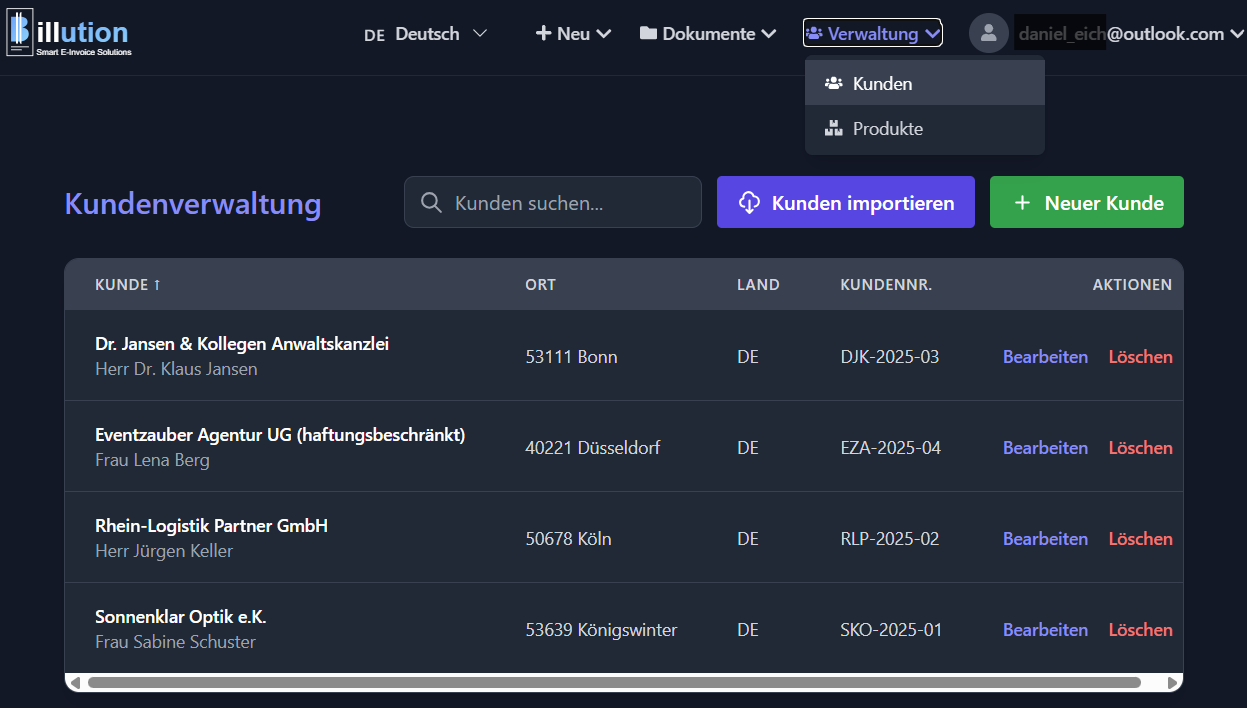1247x708 pixels.
Task: Open the account email dropdown
Action: pos(1131,33)
